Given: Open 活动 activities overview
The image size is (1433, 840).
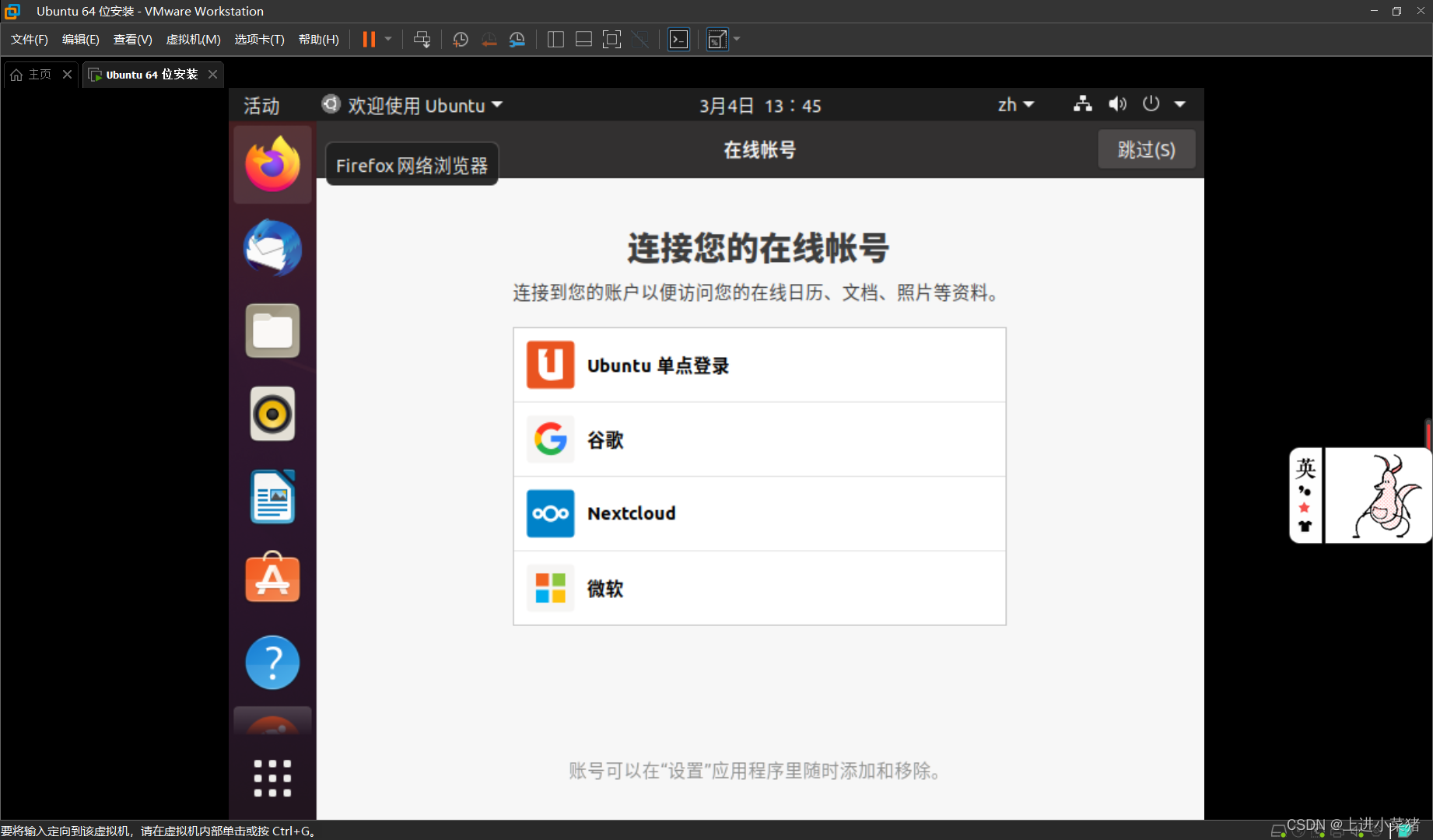Looking at the screenshot, I should click(261, 105).
